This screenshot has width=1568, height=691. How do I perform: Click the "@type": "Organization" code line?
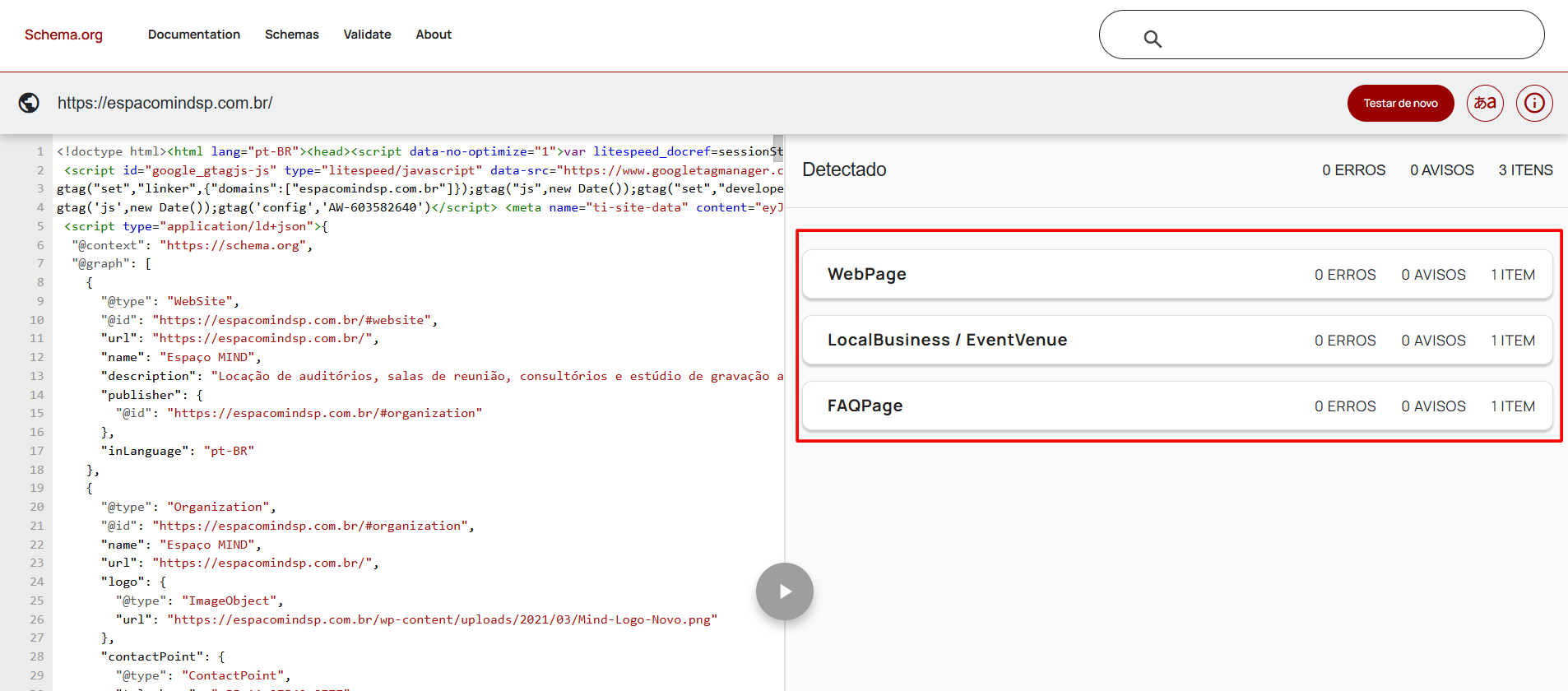(188, 507)
